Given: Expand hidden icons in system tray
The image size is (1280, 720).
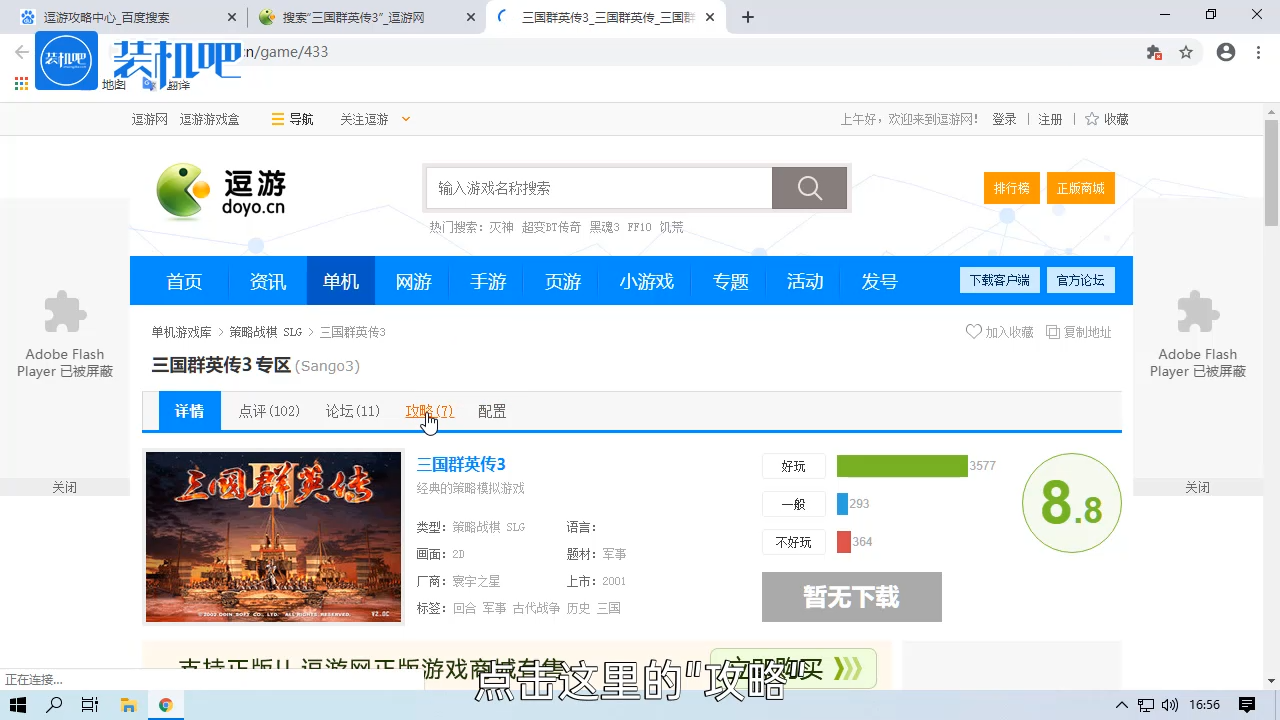Looking at the screenshot, I should click(x=1121, y=705).
